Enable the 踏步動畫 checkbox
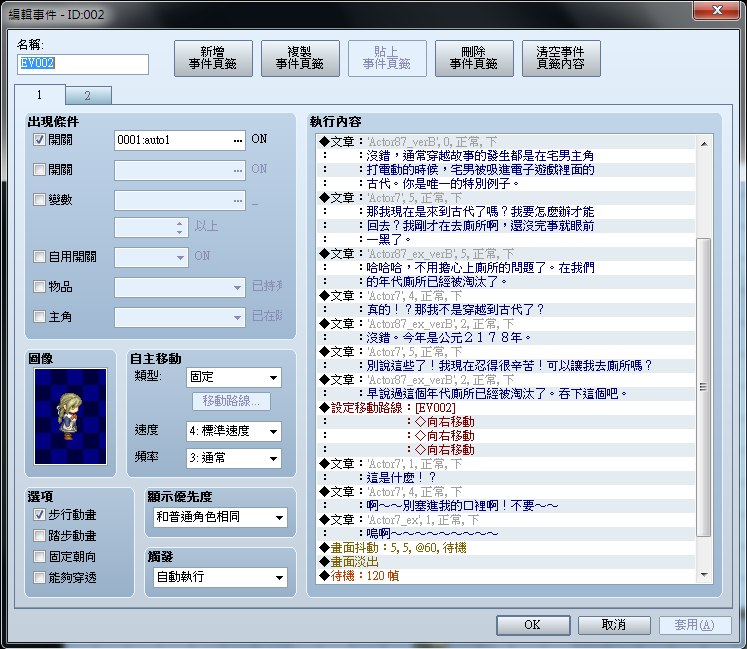This screenshot has height=649, width=747. [x=39, y=536]
